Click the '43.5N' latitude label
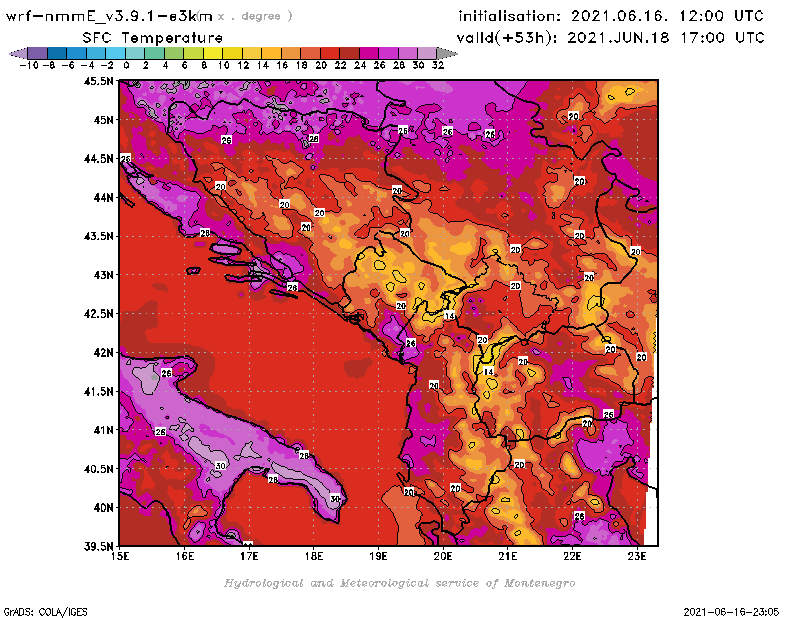 [x=97, y=236]
